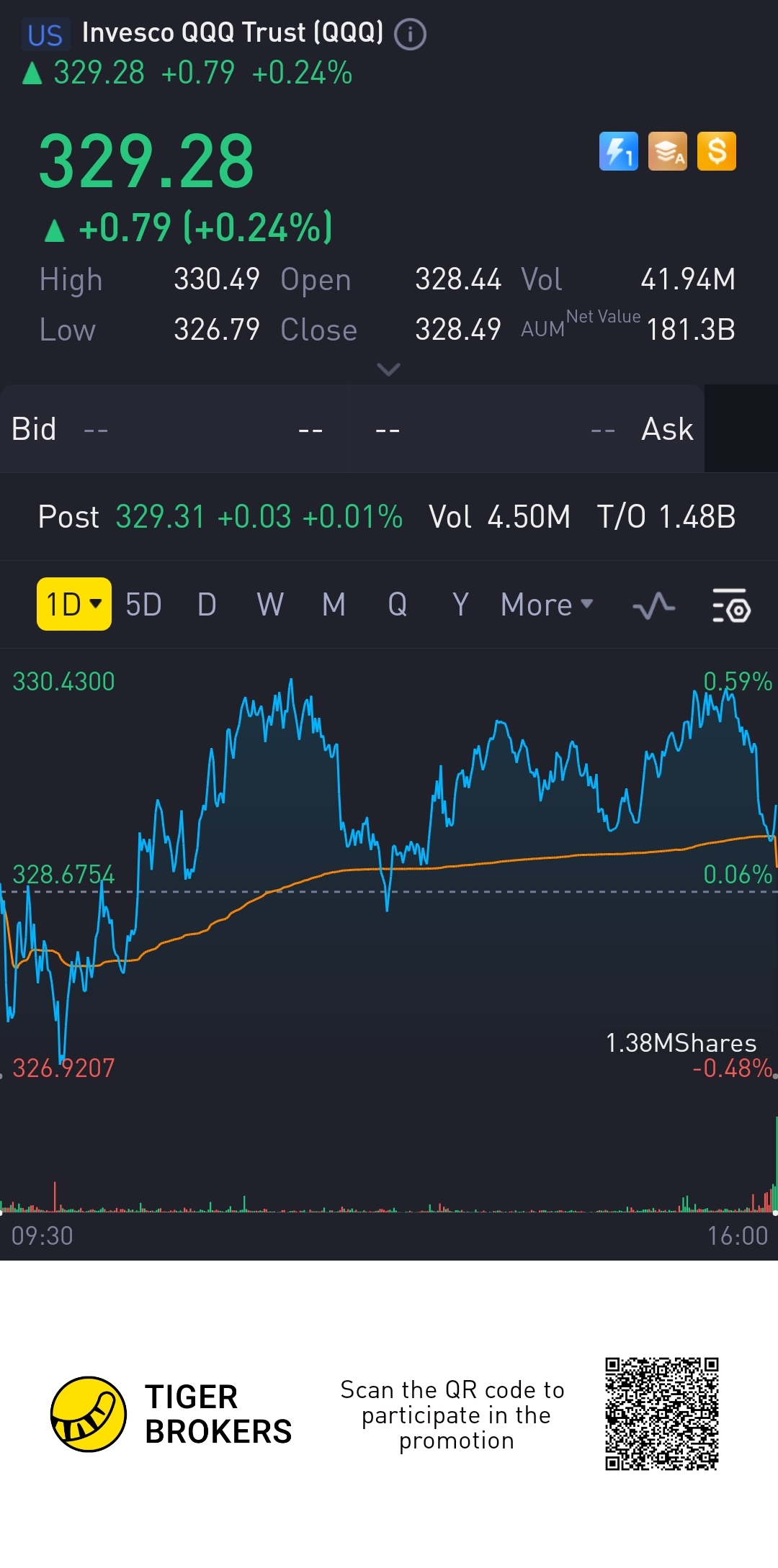Tap the blue lightning quick-trade icon
The height and width of the screenshot is (1568, 778).
pos(618,151)
